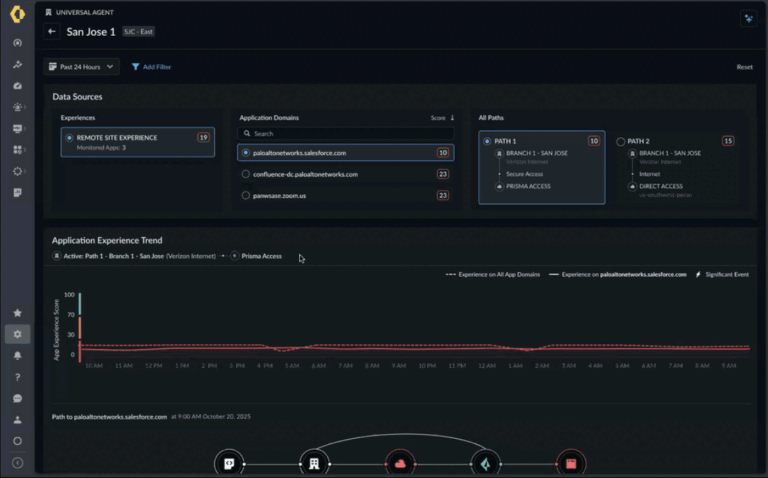Click score 15 badge on Path 2
The image size is (768, 478).
[728, 141]
